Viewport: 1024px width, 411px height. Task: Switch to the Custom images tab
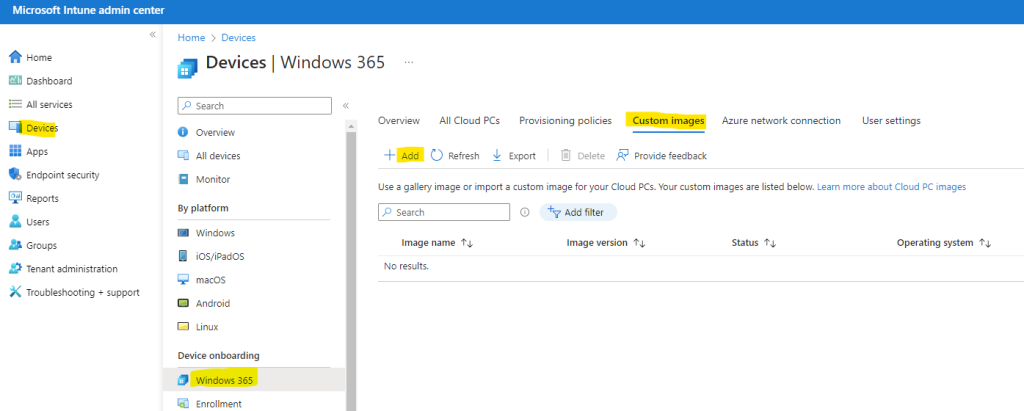click(x=669, y=121)
